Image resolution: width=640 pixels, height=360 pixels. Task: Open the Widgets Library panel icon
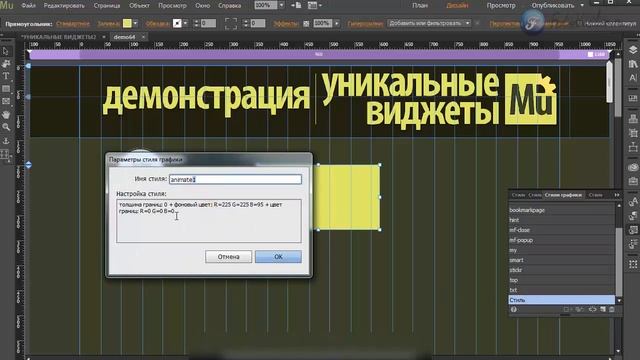click(x=633, y=98)
